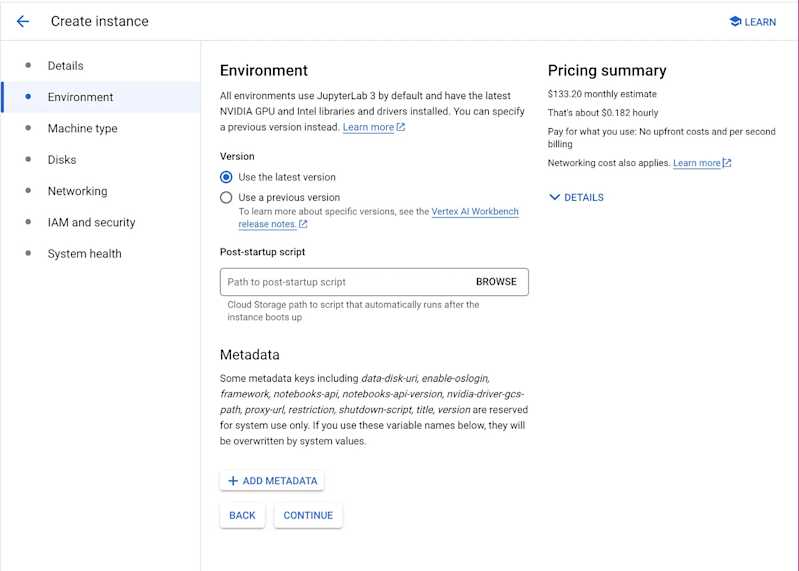Select Use a previous version radio
Viewport: 799px width, 571px height.
click(226, 198)
